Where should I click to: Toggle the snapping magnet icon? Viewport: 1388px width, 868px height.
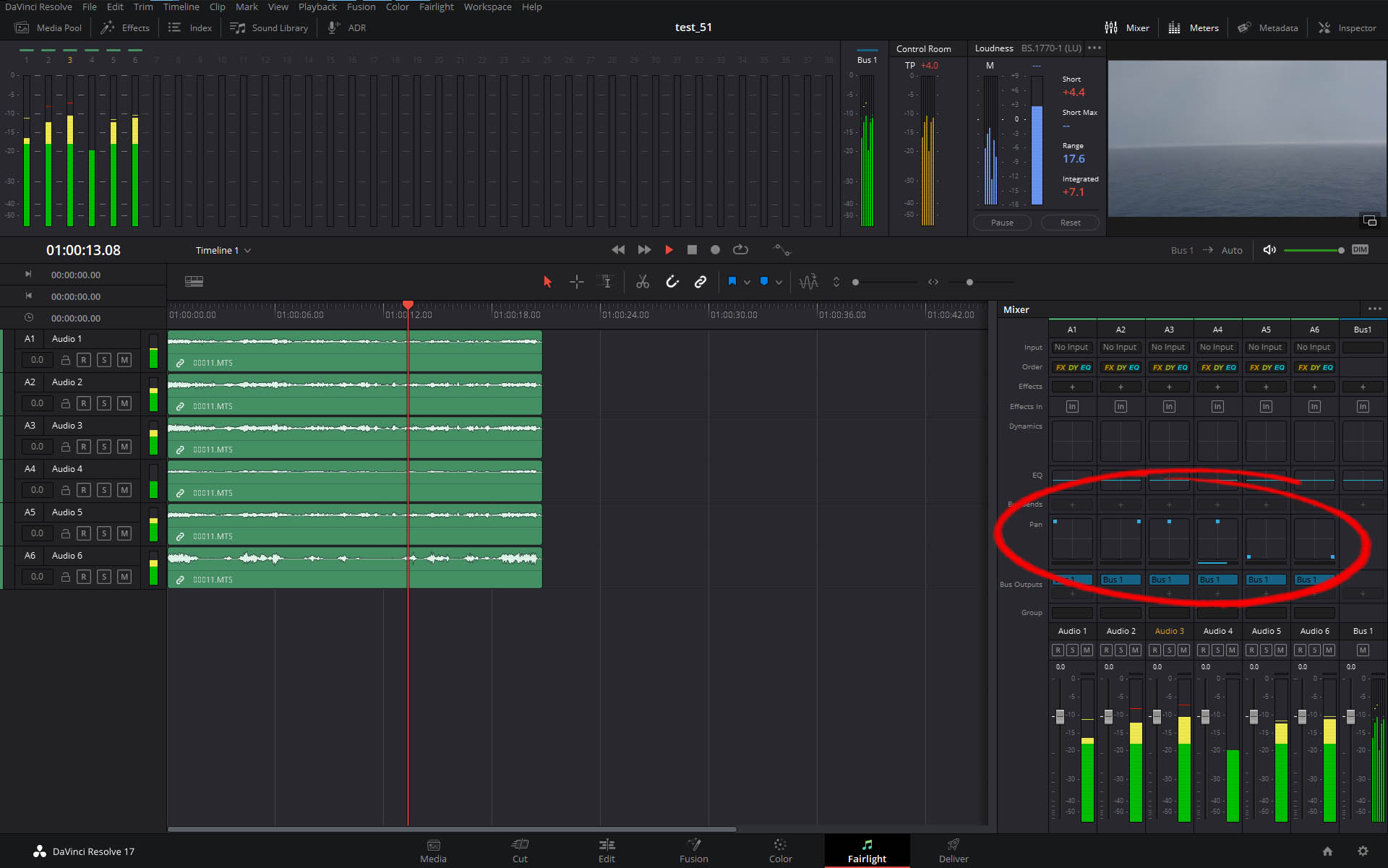(x=672, y=282)
